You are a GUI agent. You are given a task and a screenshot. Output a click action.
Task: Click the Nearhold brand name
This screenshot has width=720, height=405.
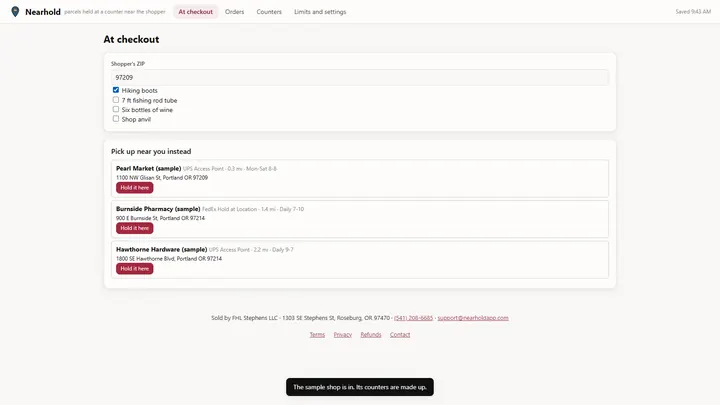(43, 12)
